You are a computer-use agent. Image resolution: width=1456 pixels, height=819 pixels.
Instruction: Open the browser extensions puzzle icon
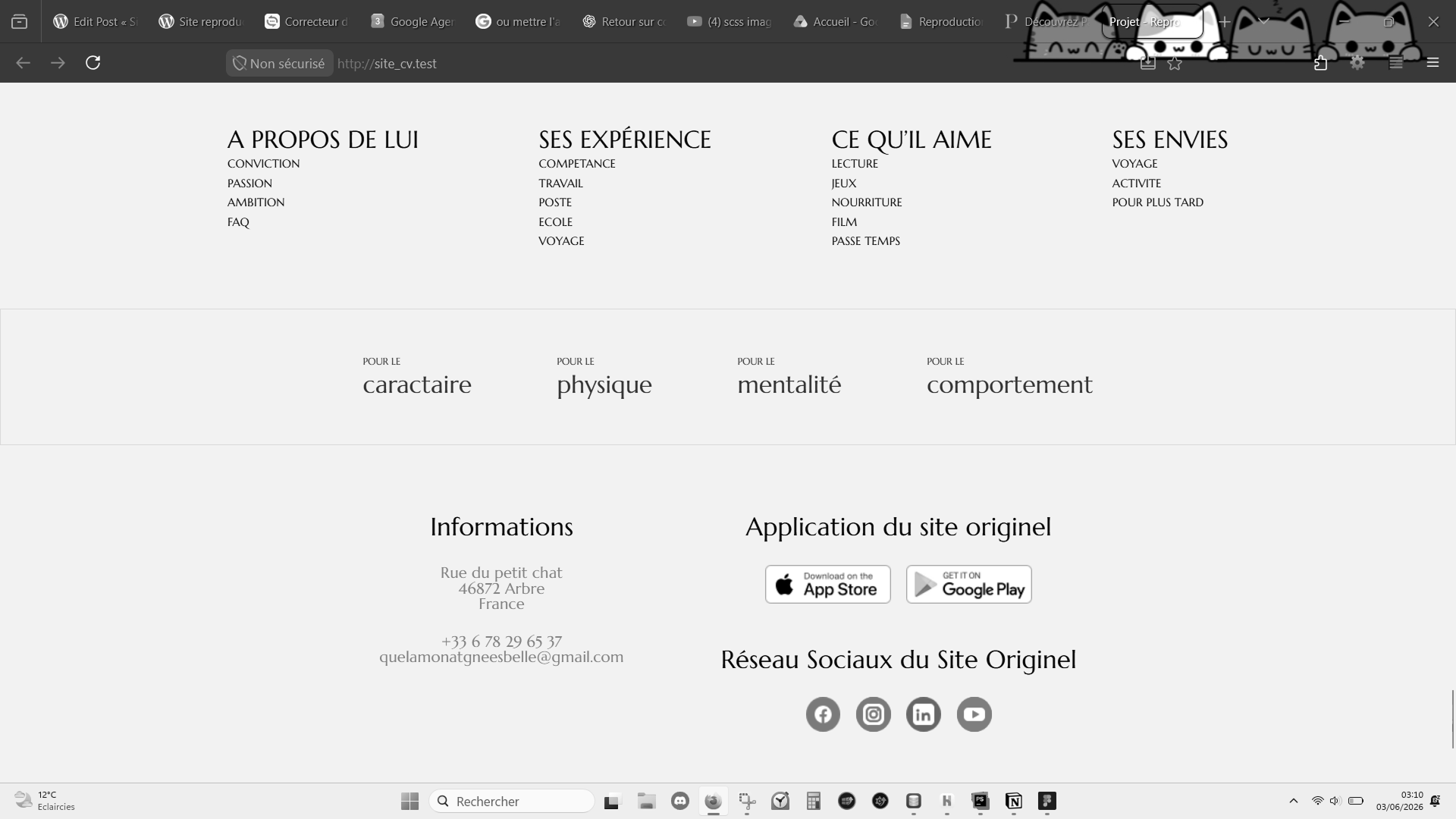tap(1320, 63)
